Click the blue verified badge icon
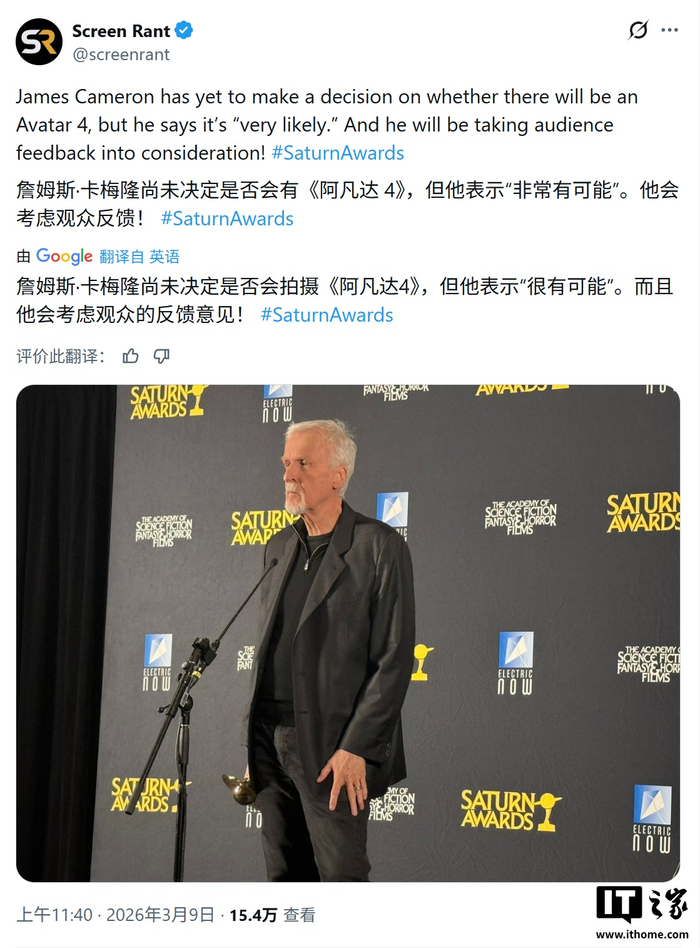700x948 pixels. [x=184, y=30]
